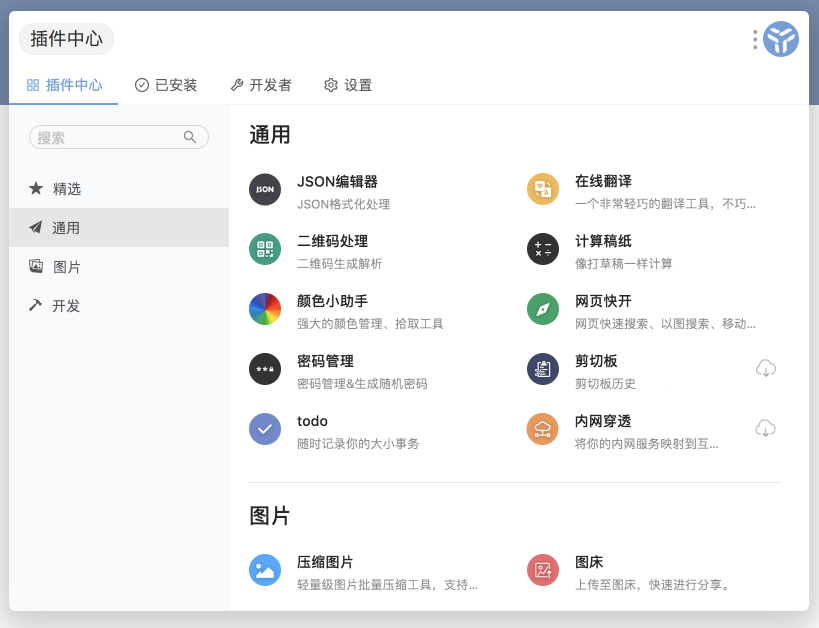Open the three-dot more options menu
Viewport: 819px width, 628px height.
coord(755,40)
